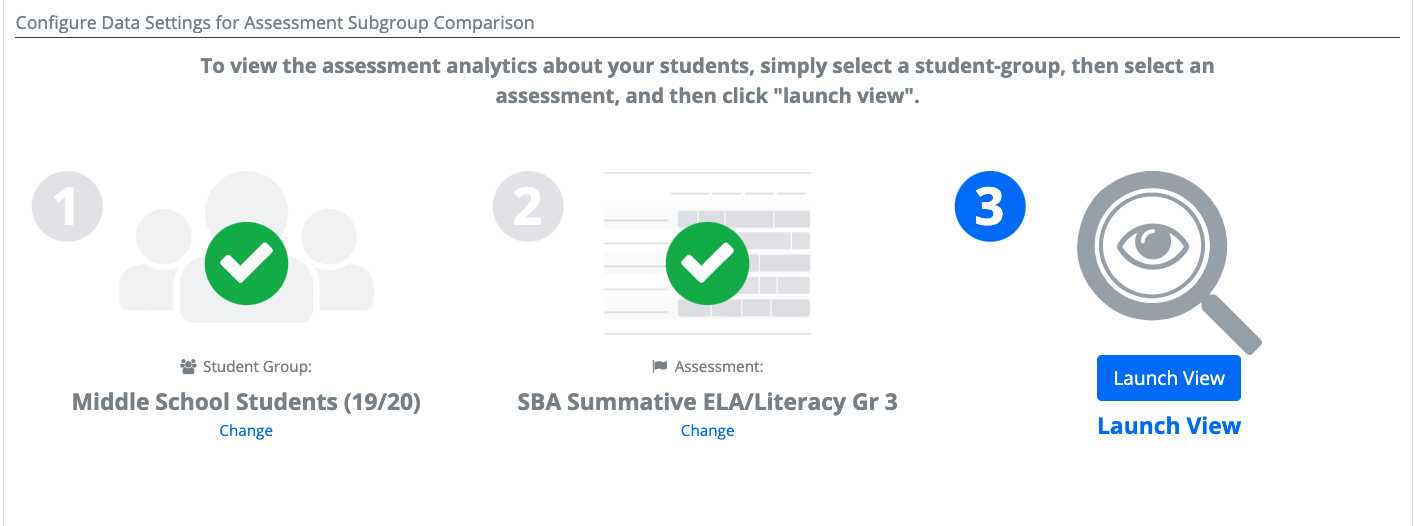This screenshot has width=1415, height=526.
Task: Click the bold Launch View text link
Action: (x=1169, y=426)
